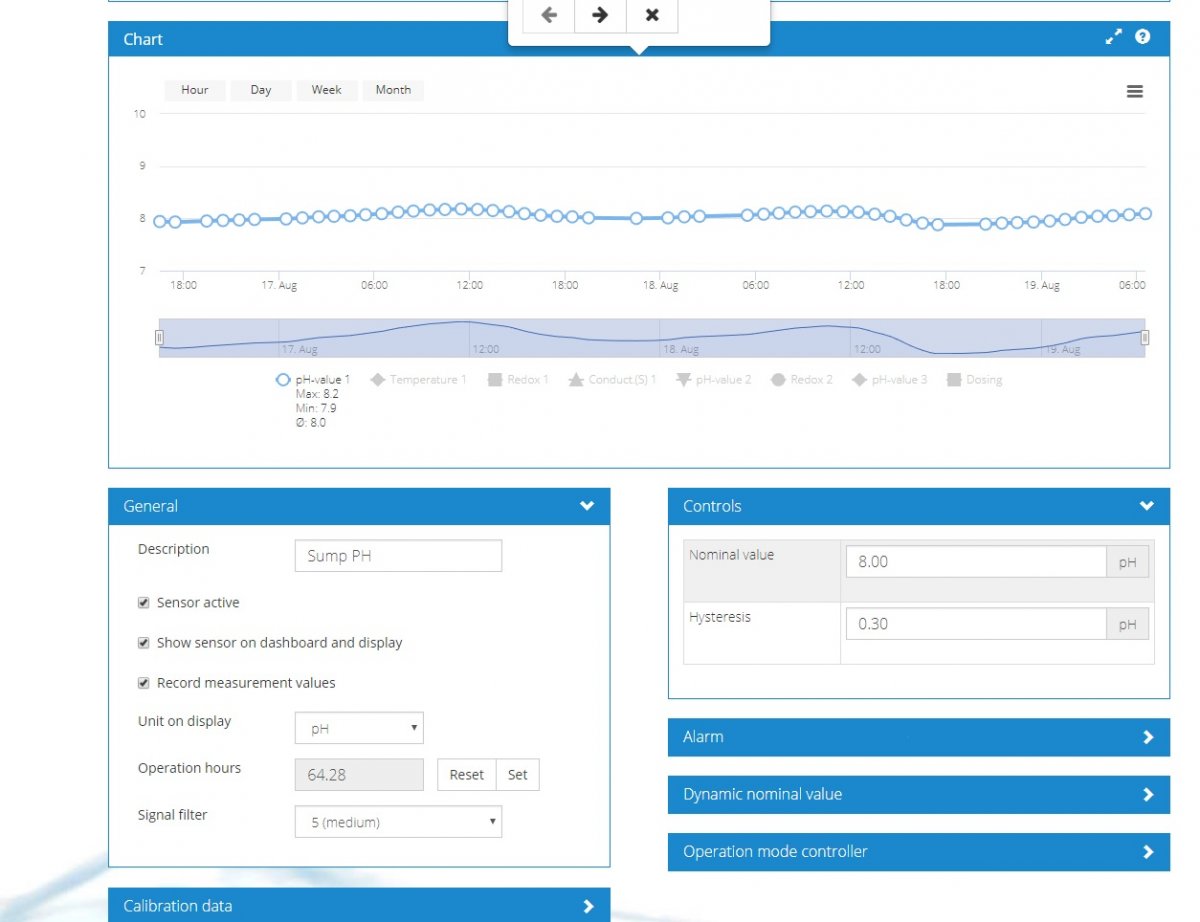Click the Reset operation hours button
This screenshot has height=922, width=1200.
click(466, 775)
